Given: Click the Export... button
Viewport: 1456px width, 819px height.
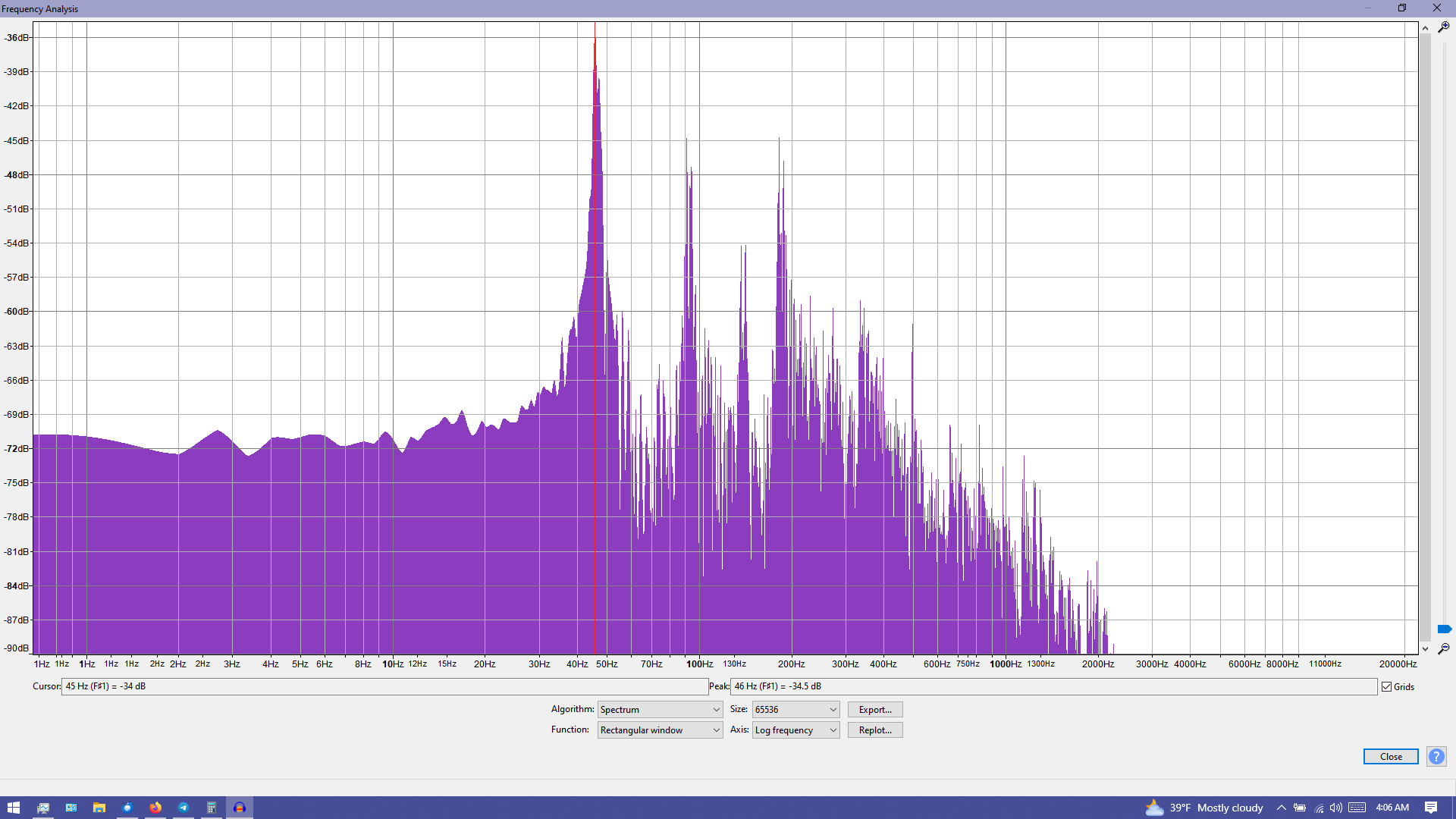Looking at the screenshot, I should coord(874,710).
